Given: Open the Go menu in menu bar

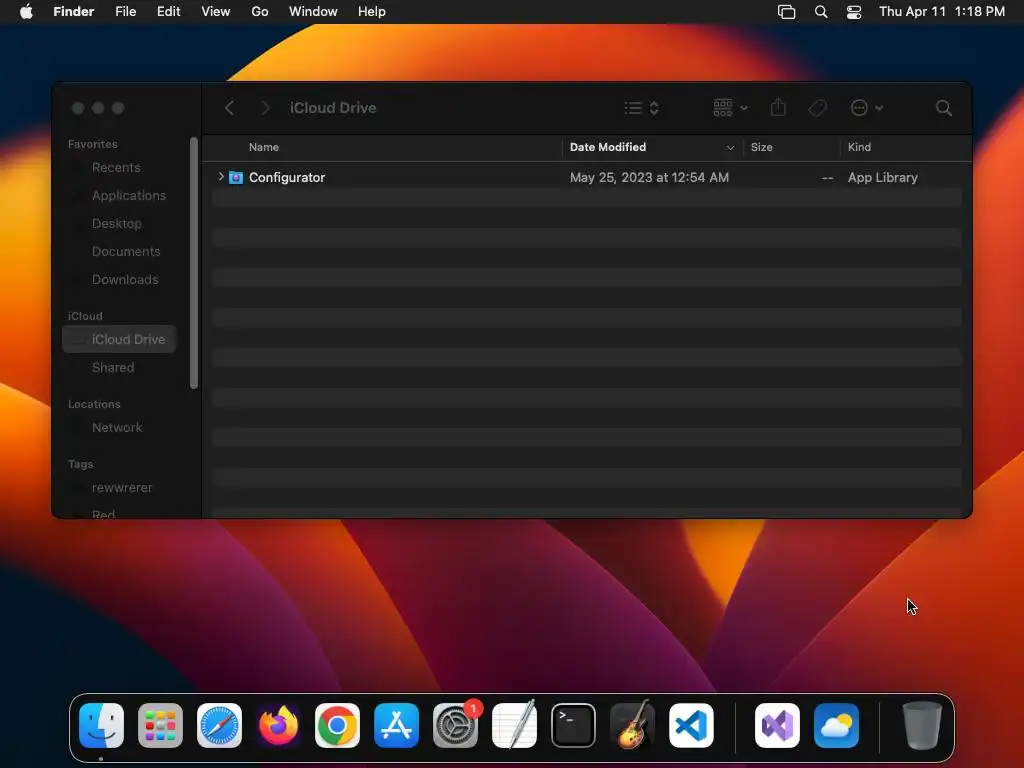Looking at the screenshot, I should tap(259, 12).
